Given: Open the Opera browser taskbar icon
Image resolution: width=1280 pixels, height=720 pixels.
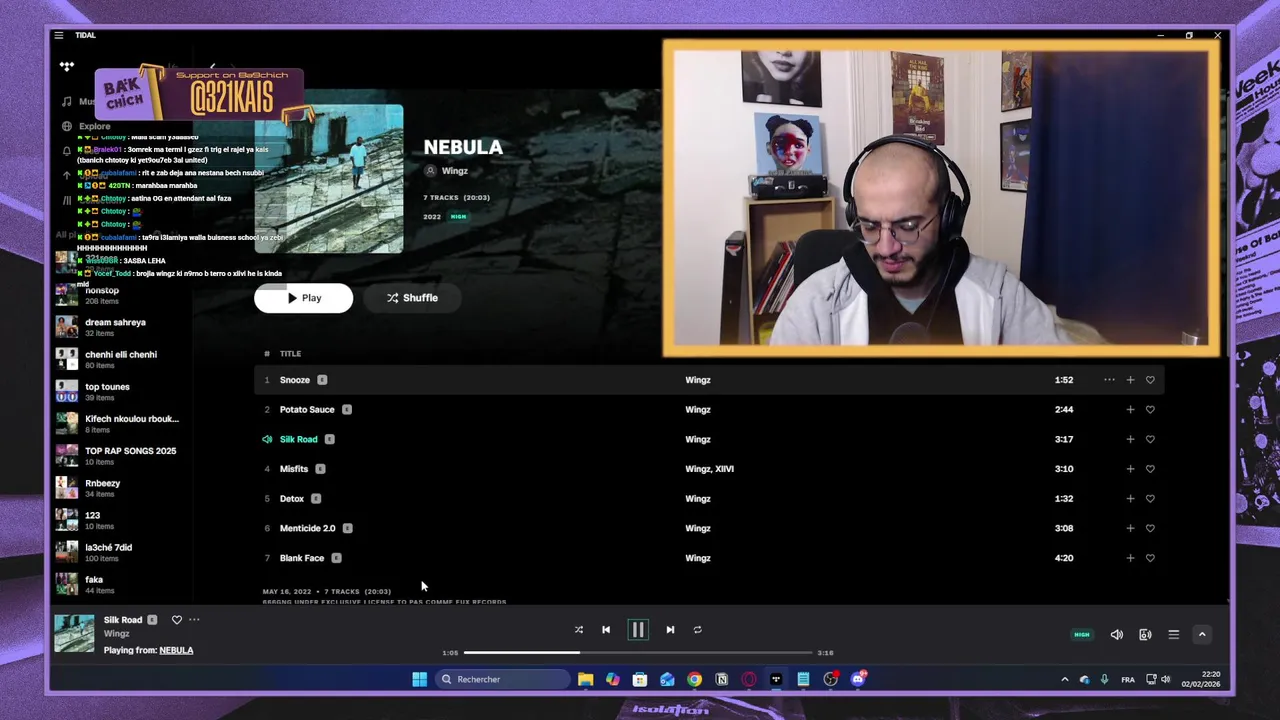Looking at the screenshot, I should click(x=749, y=680).
